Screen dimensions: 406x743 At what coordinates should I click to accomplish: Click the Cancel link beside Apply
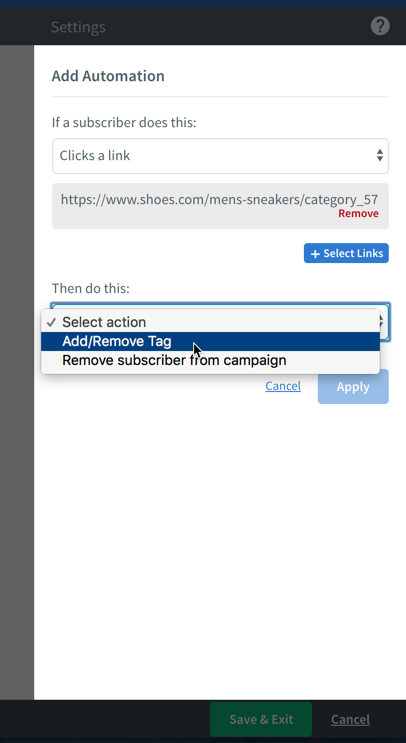tap(283, 386)
